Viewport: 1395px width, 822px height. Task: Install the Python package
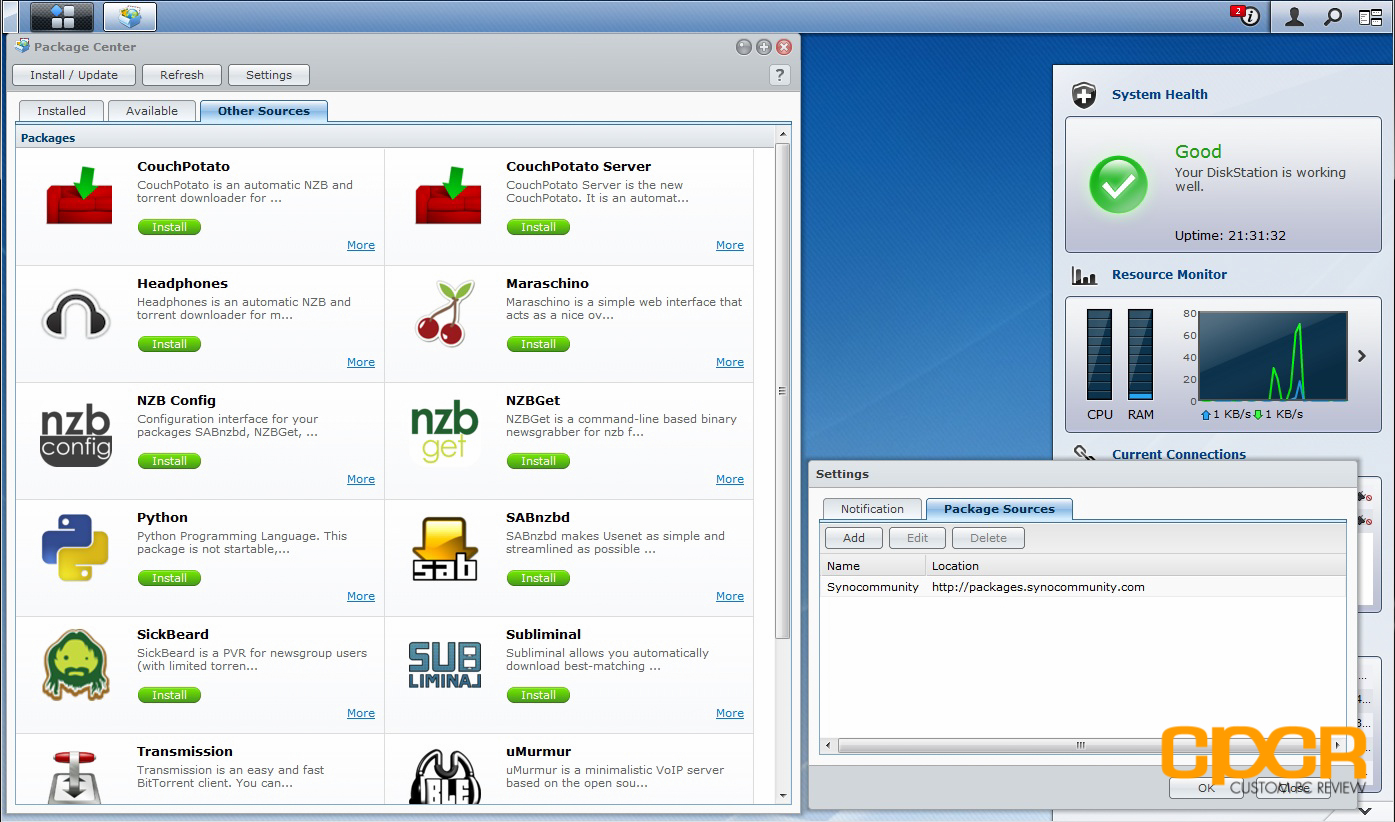169,578
